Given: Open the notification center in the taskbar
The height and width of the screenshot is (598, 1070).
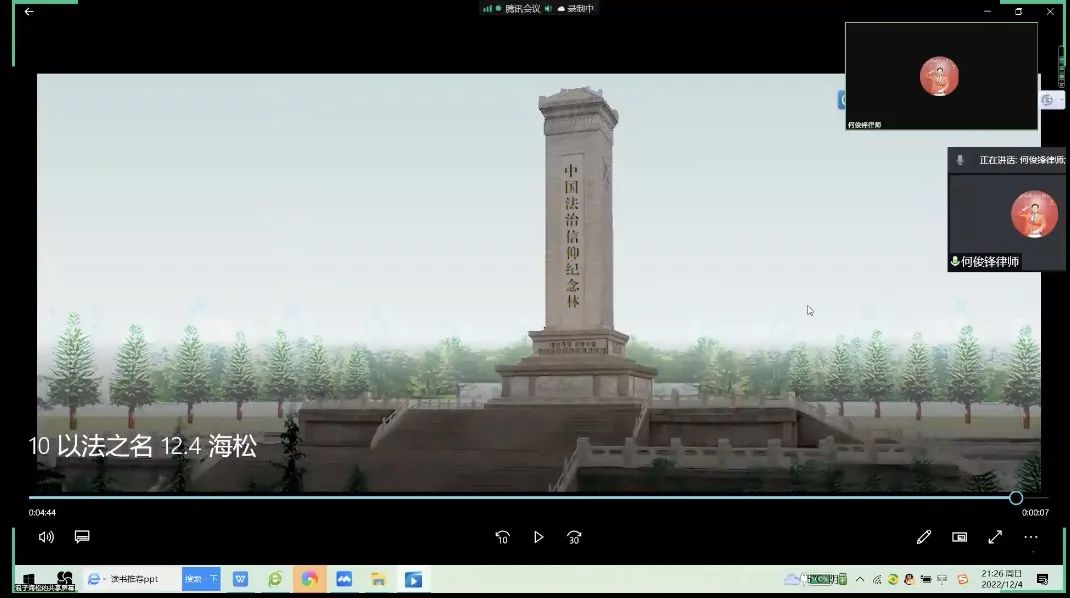Looking at the screenshot, I should 1042,579.
